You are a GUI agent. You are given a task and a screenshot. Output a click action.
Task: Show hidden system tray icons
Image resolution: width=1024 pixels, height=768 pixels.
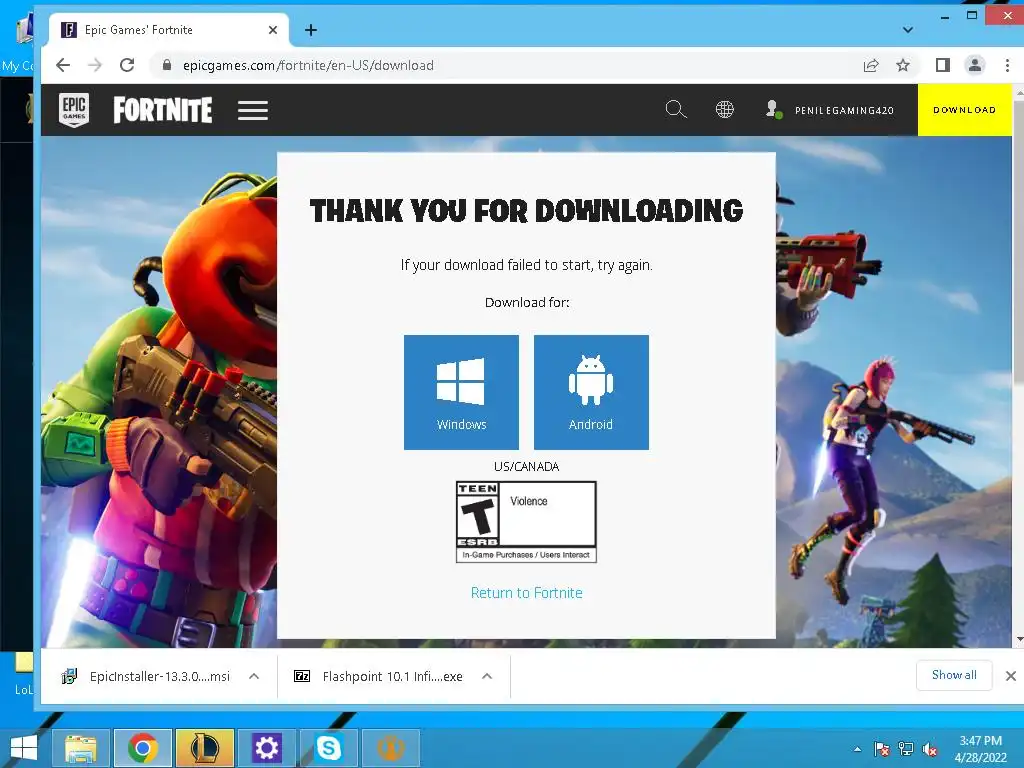pos(857,749)
